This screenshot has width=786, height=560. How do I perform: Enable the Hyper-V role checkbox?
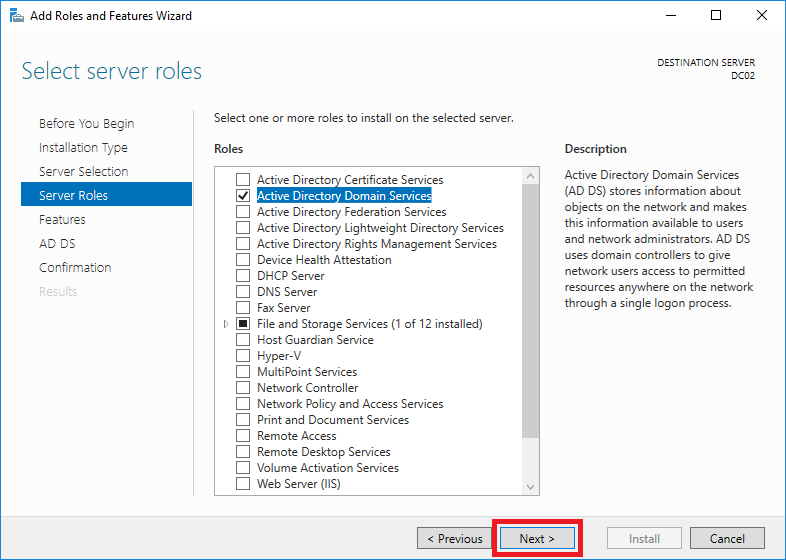coord(243,356)
